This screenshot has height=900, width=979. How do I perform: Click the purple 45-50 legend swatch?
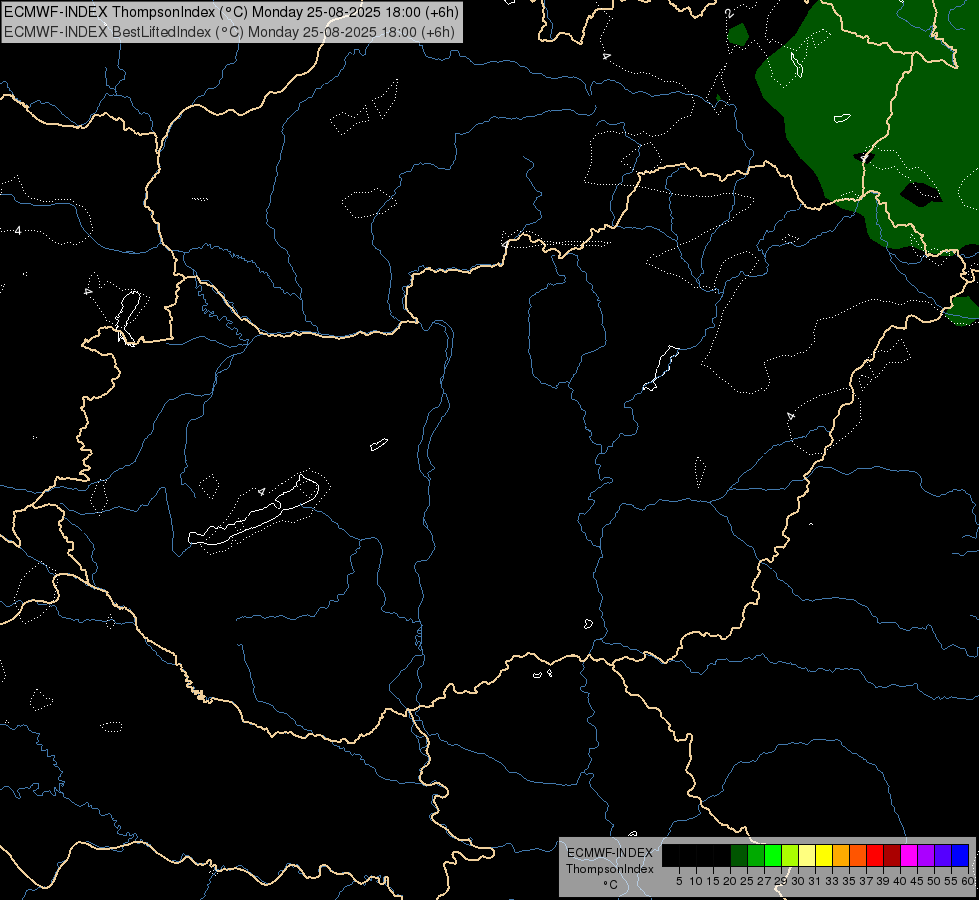(926, 855)
